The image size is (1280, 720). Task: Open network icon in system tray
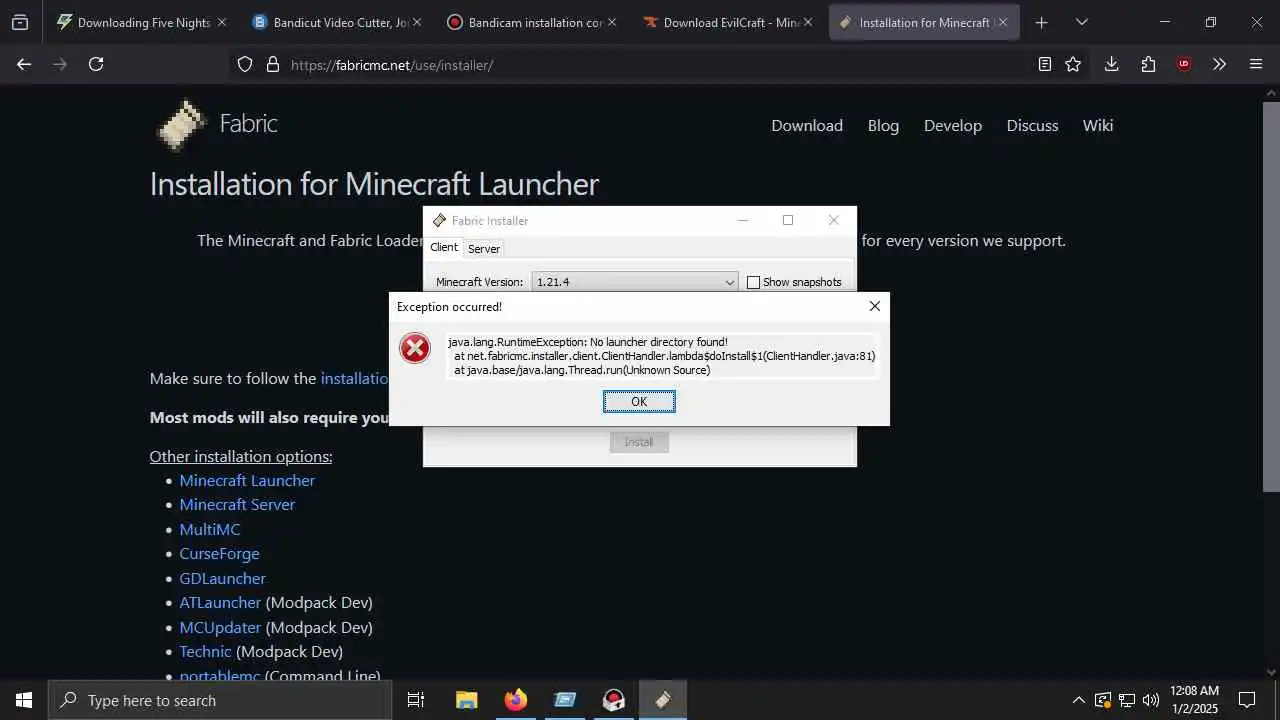pyautogui.click(x=1127, y=700)
